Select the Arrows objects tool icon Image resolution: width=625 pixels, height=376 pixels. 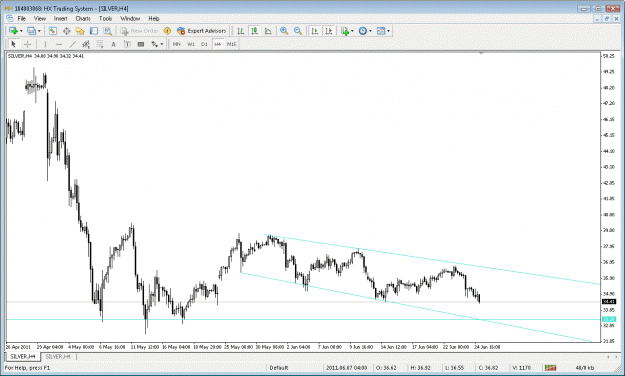click(154, 44)
